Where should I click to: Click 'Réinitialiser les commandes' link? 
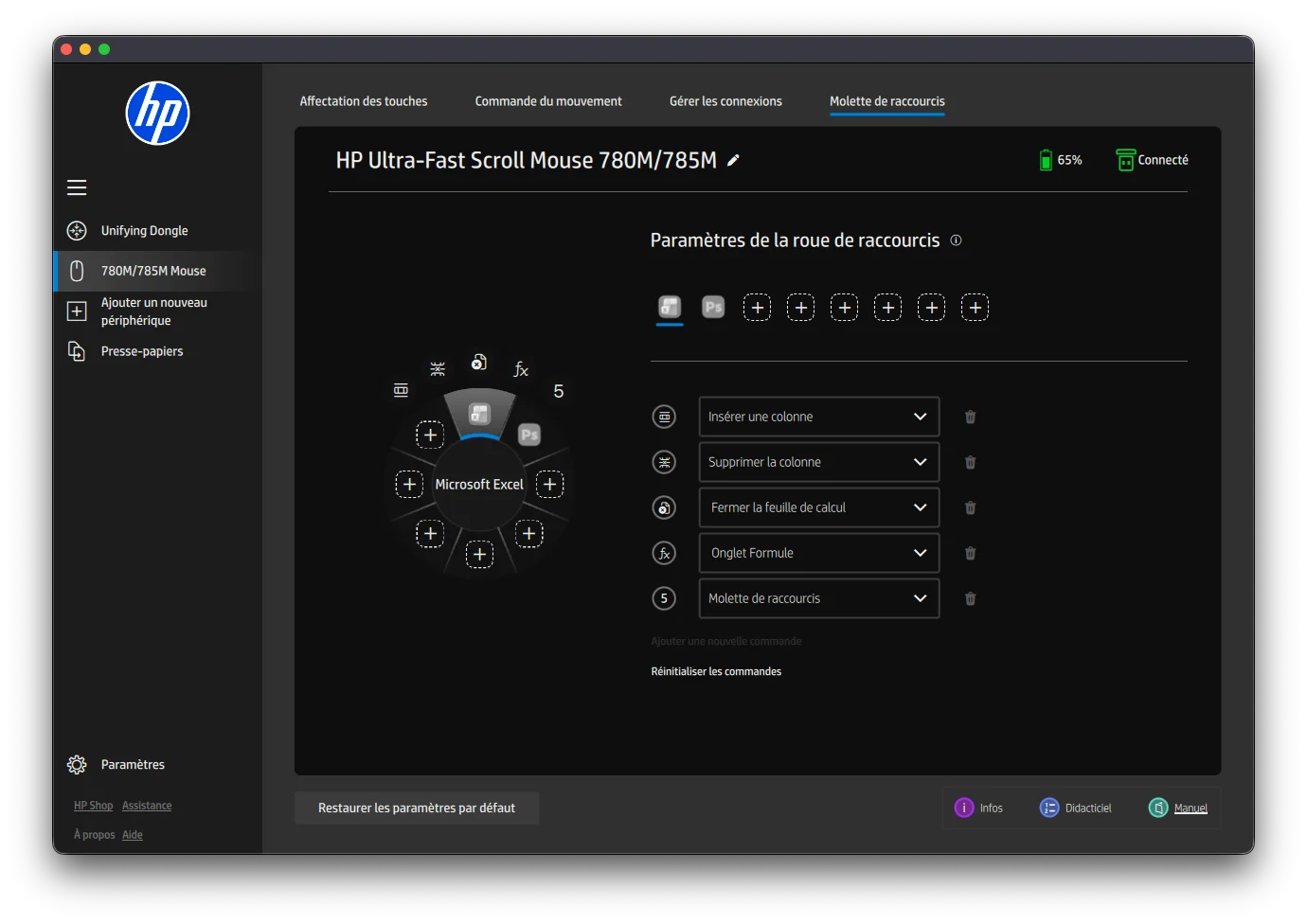[716, 671]
